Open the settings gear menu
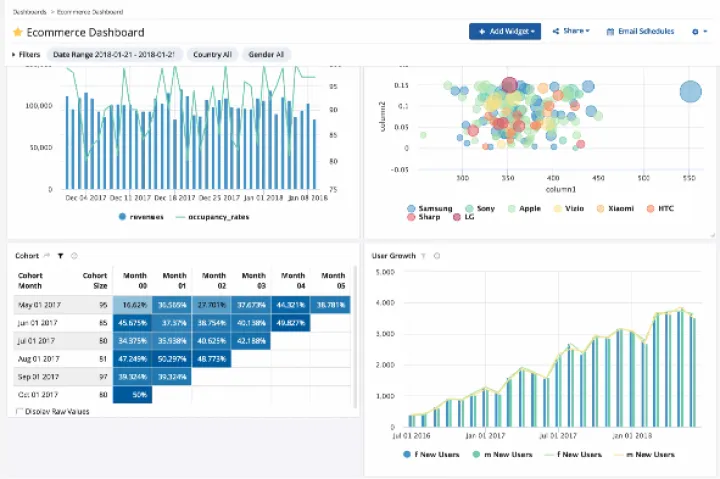720x479 pixels. (x=699, y=32)
